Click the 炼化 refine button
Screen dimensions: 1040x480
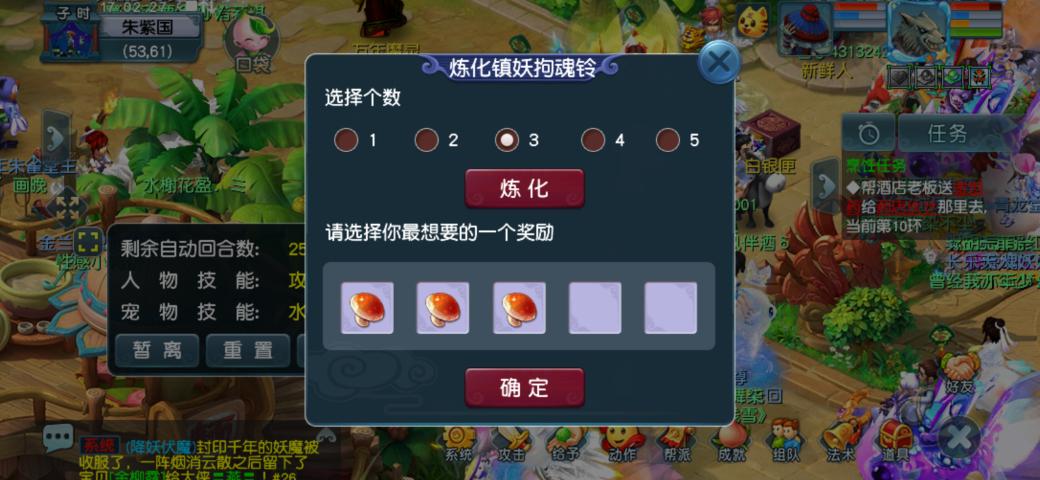click(525, 188)
